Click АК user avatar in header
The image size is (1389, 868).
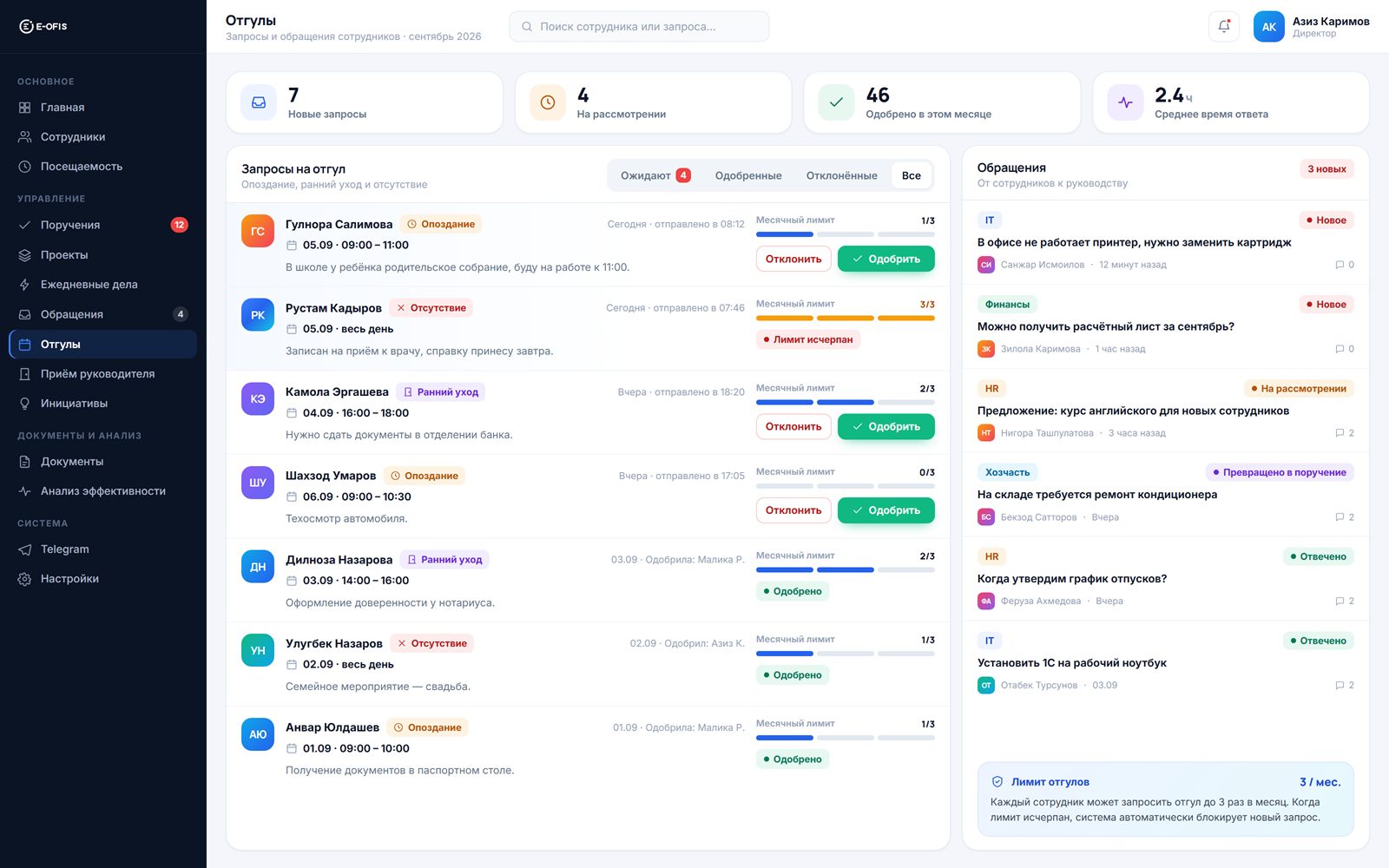coord(1268,27)
